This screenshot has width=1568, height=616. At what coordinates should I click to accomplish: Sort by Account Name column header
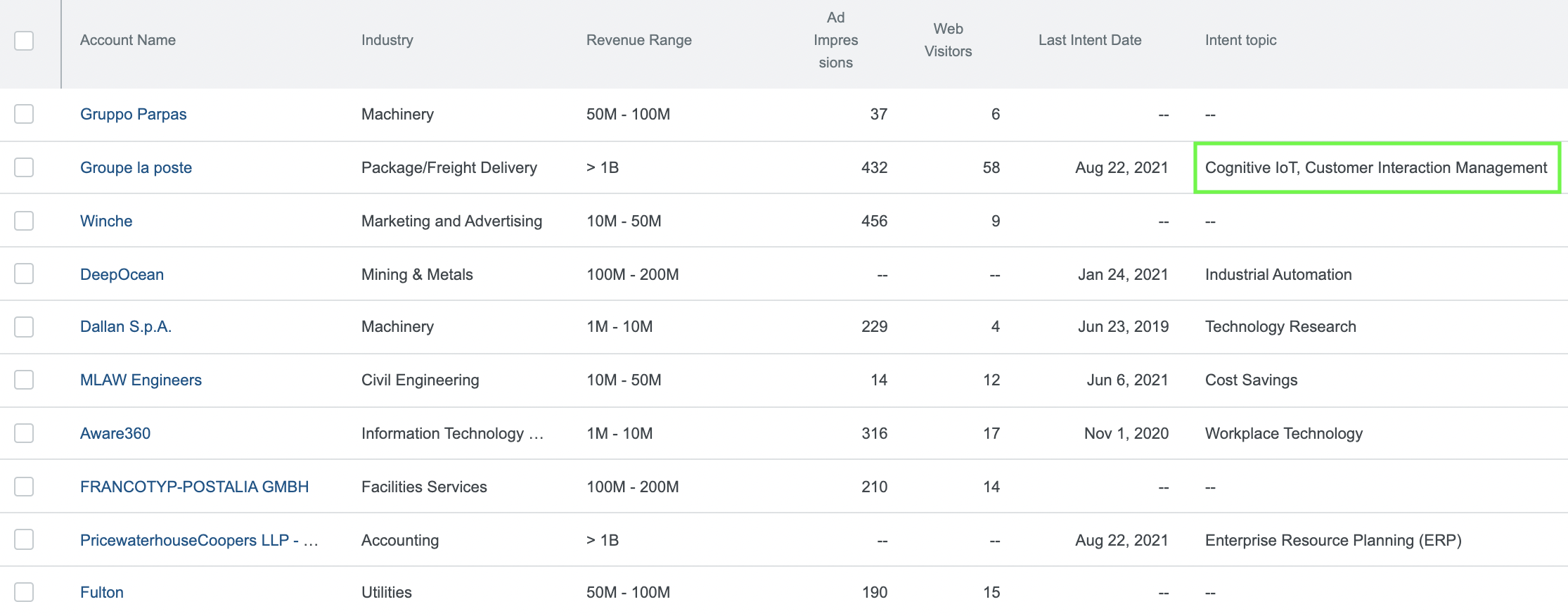click(127, 40)
